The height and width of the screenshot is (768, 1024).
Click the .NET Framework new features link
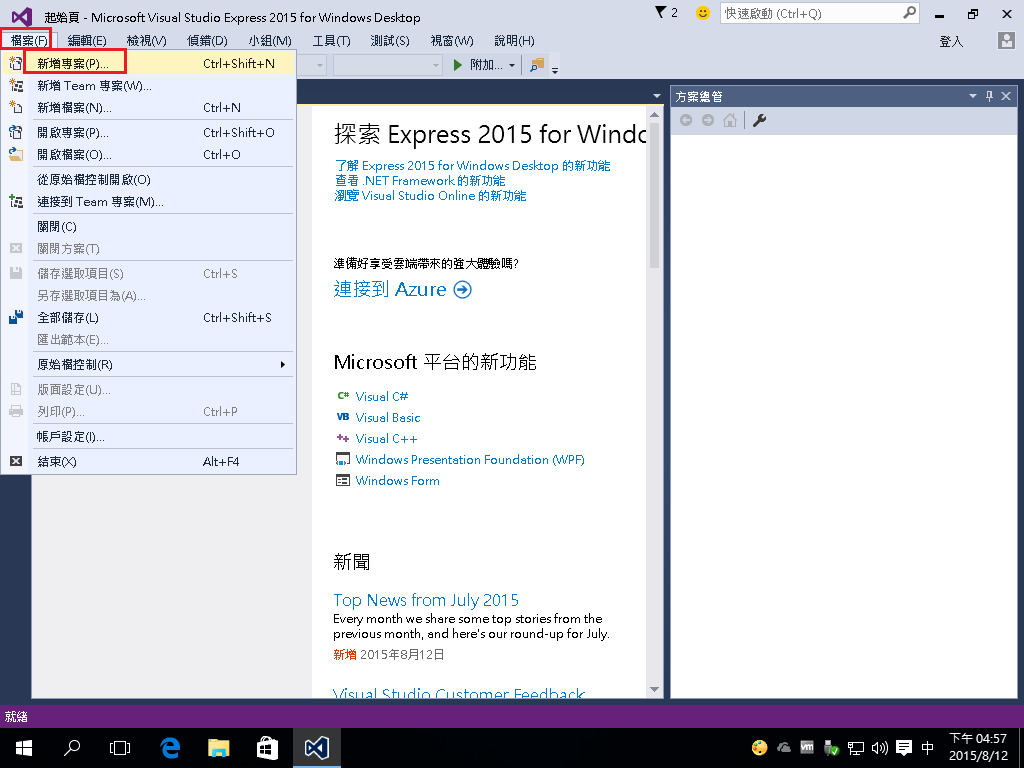420,181
